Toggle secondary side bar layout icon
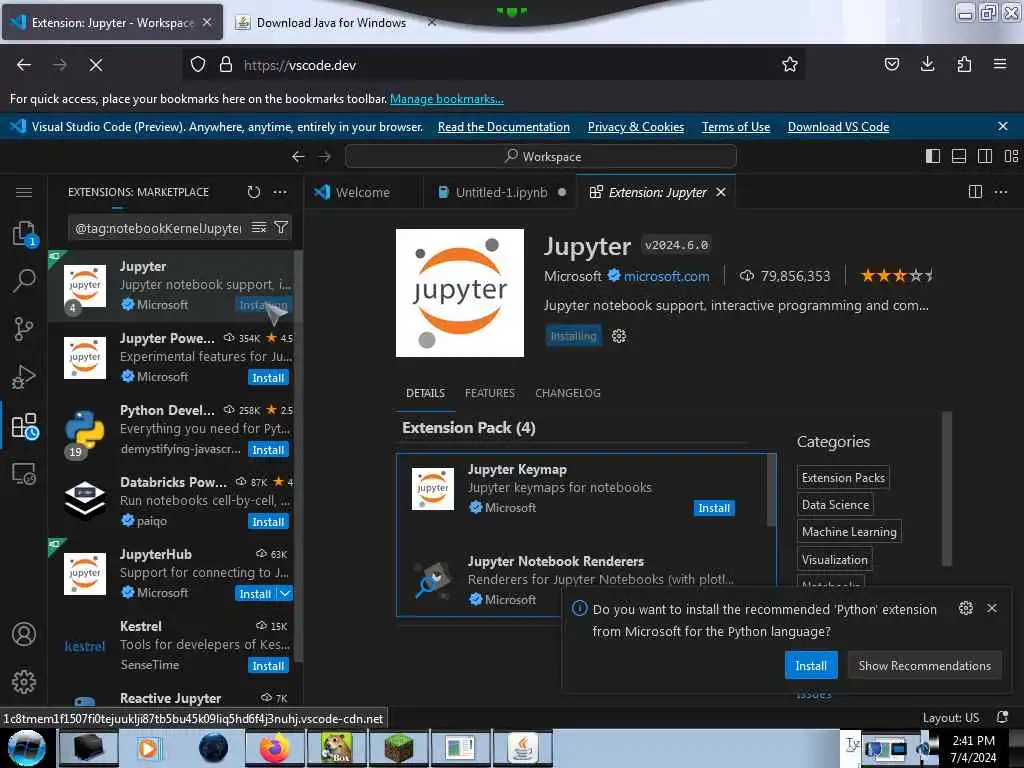1024x768 pixels. 985,156
